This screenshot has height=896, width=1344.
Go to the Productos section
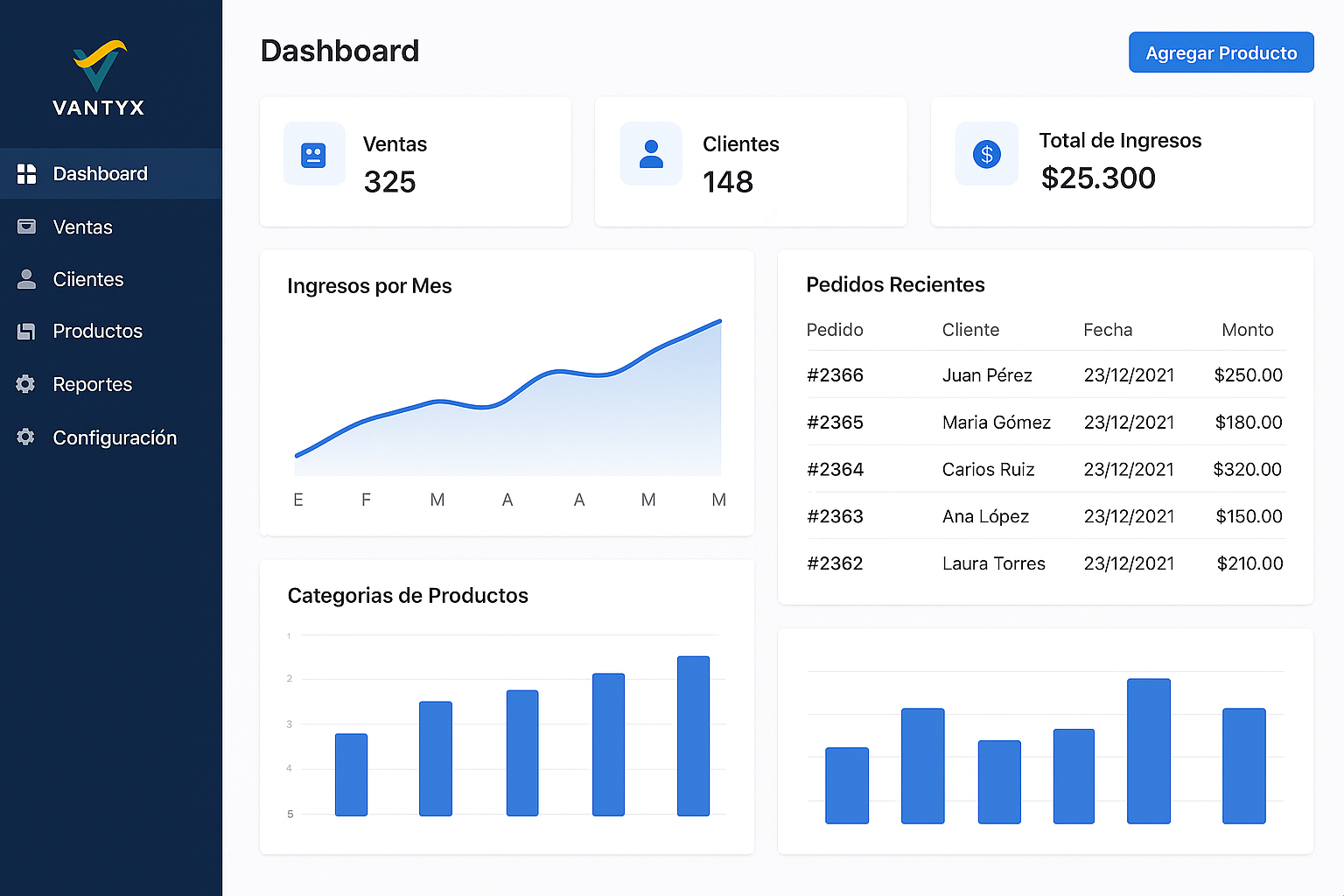[97, 332]
